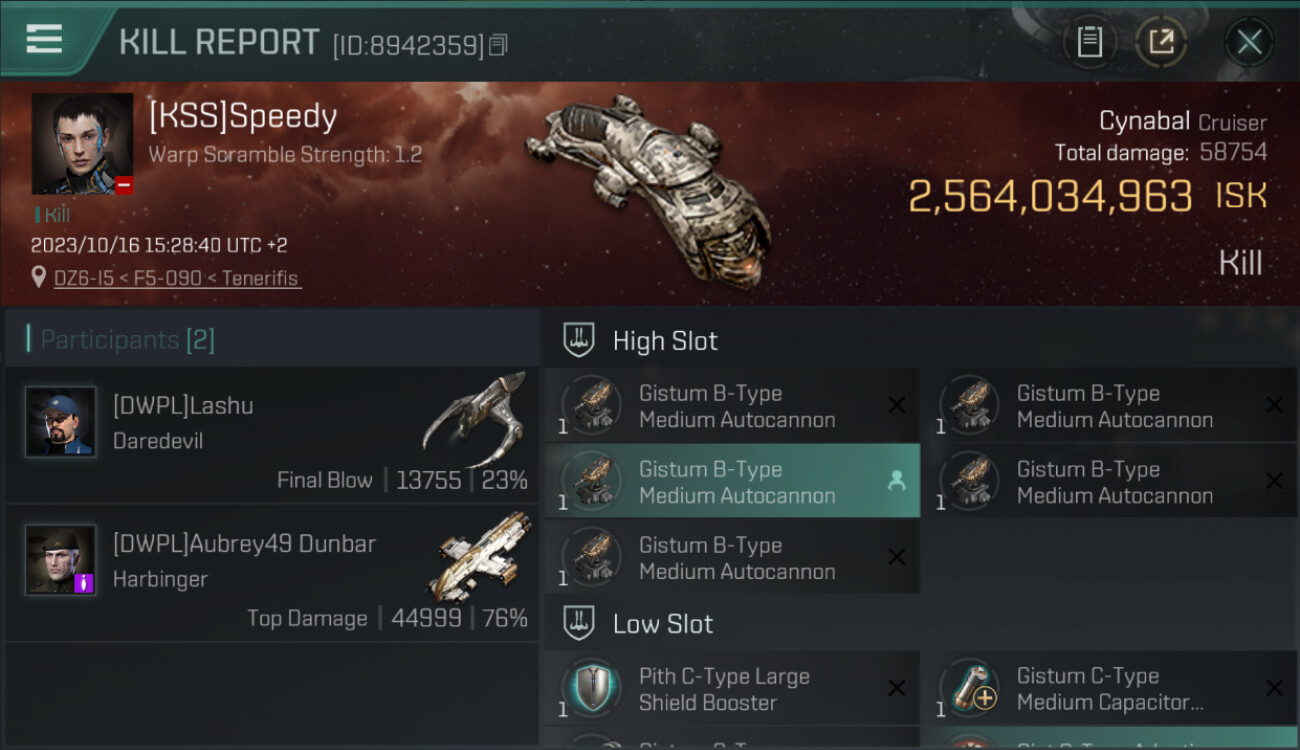Click the Daredevil ship icon
The image size is (1300, 750).
pos(474,420)
